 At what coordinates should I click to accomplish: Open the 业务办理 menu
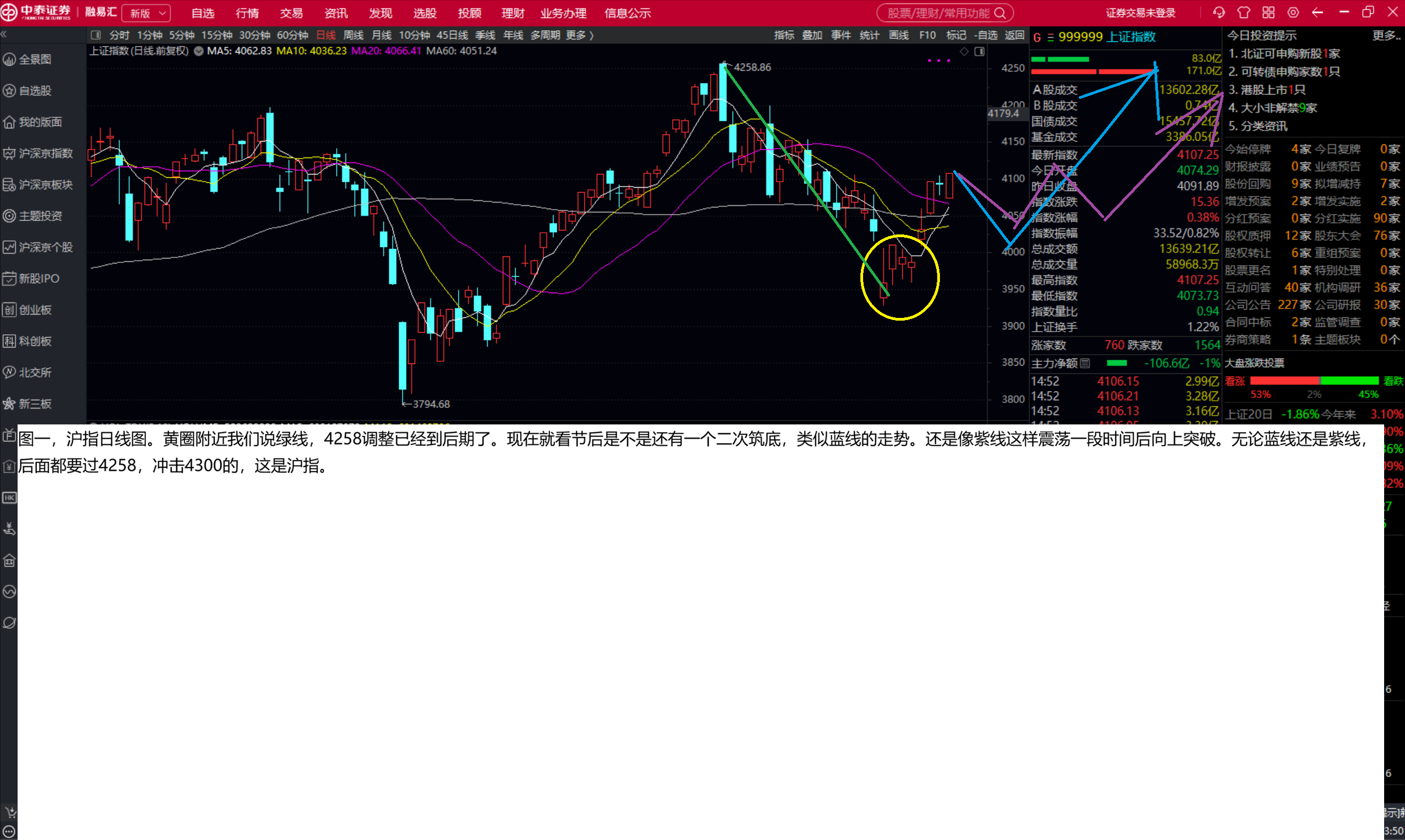tap(563, 13)
